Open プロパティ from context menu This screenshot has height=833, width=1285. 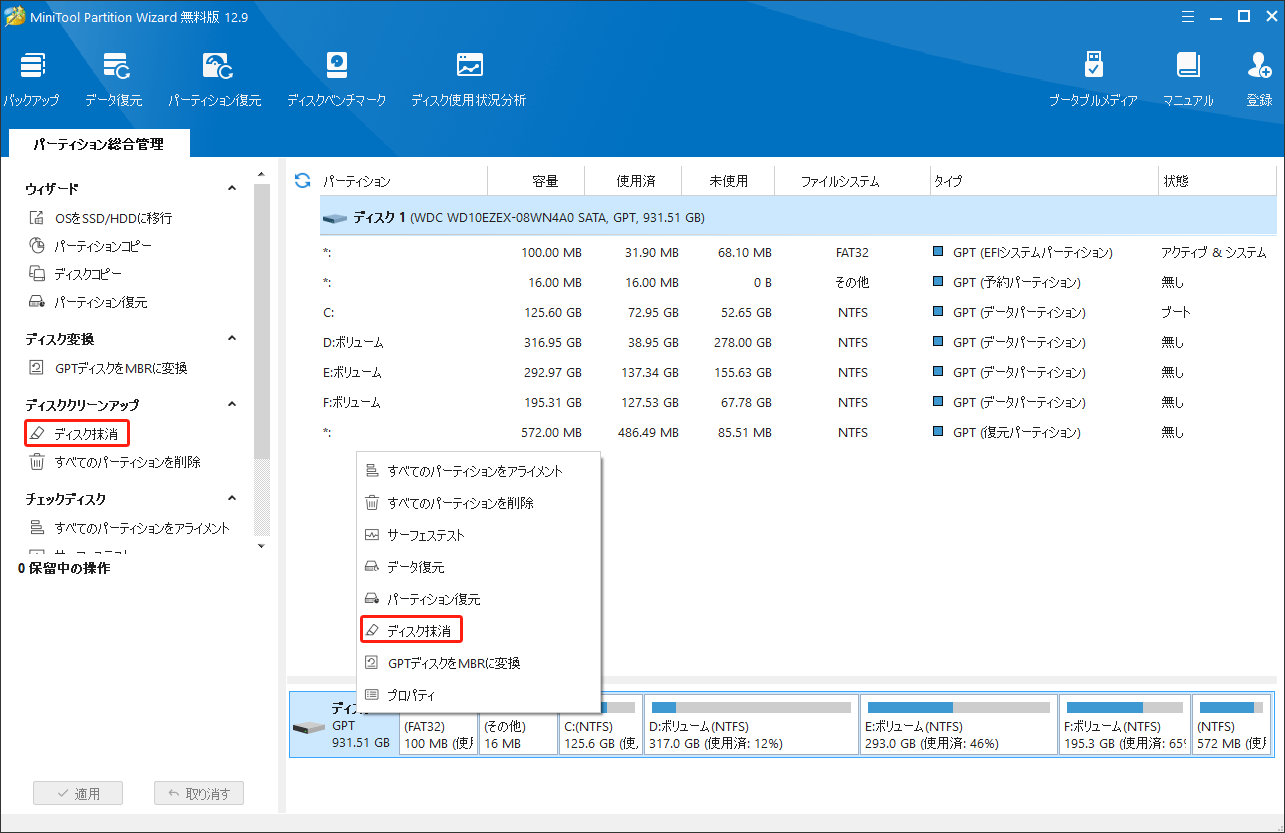[479, 695]
